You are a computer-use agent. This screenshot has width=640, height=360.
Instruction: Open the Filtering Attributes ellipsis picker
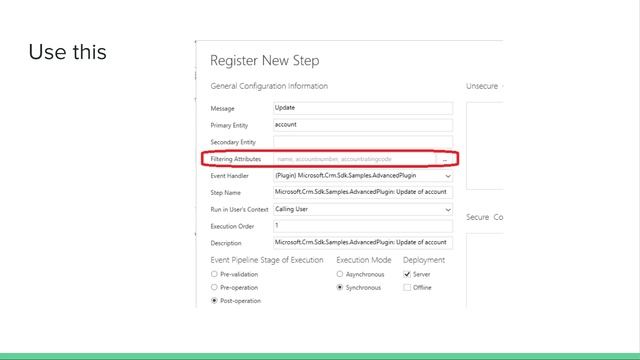(445, 159)
